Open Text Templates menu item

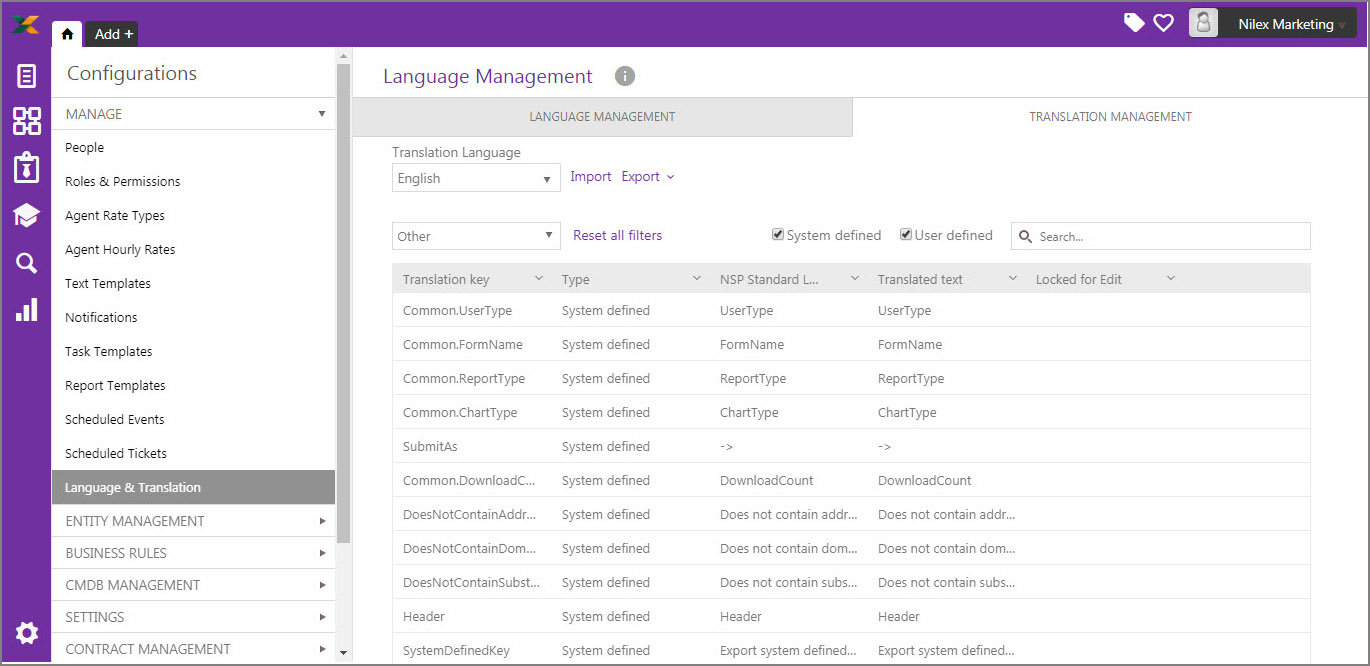click(x=108, y=283)
